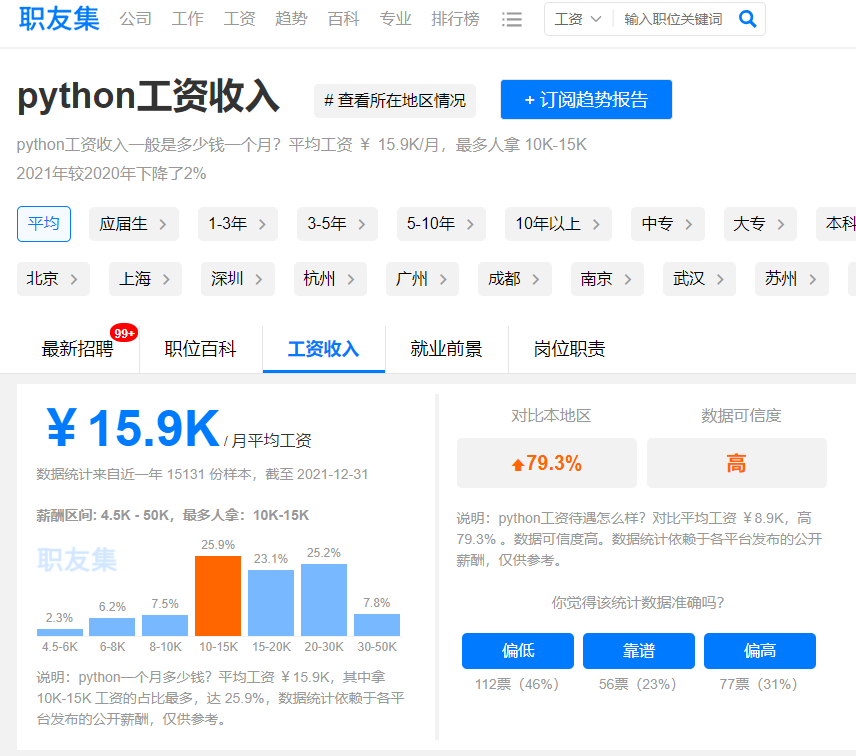Image resolution: width=856 pixels, height=756 pixels.
Task: Expand the 应届生 experience filter
Action: pyautogui.click(x=133, y=224)
